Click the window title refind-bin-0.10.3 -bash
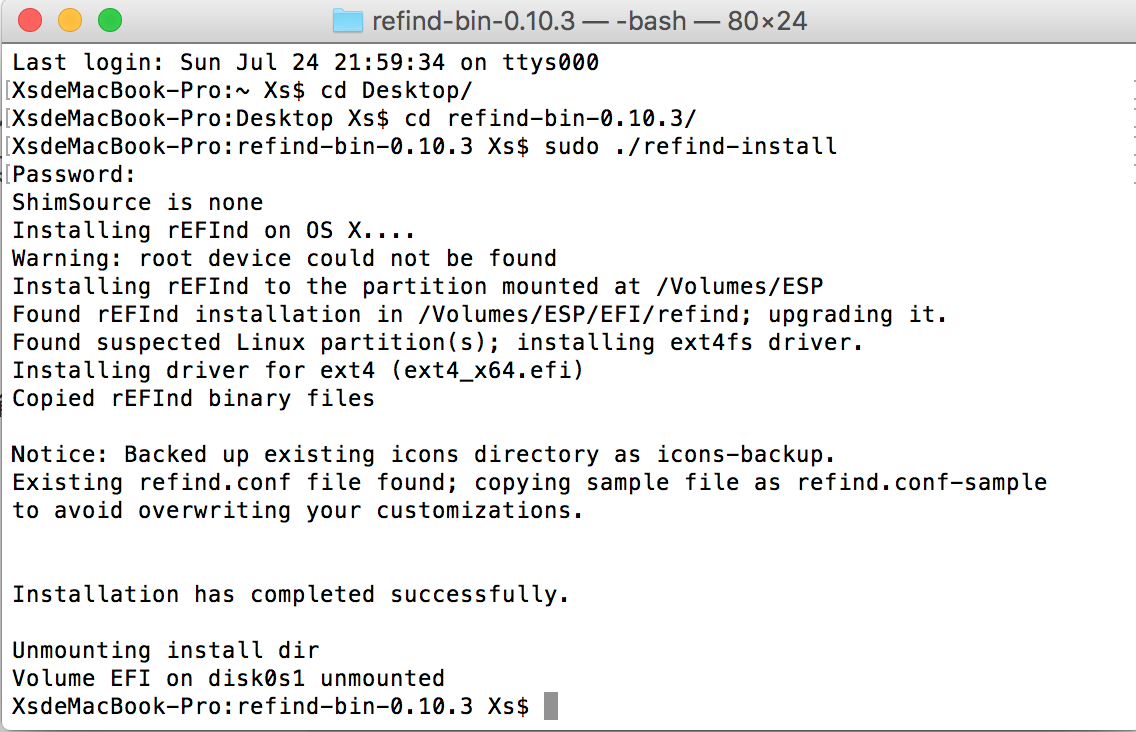 click(589, 21)
